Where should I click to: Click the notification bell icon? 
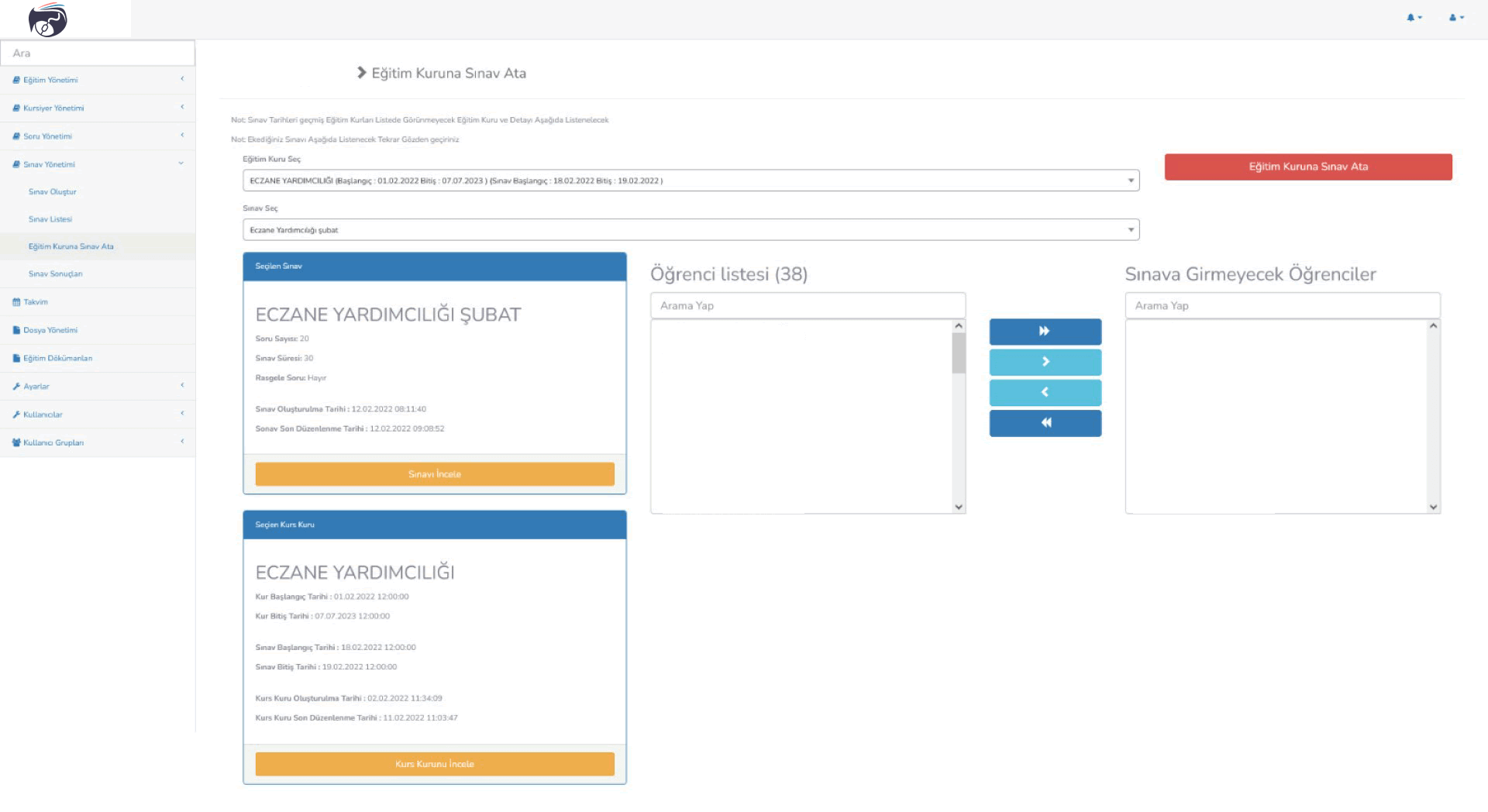pos(1413,18)
